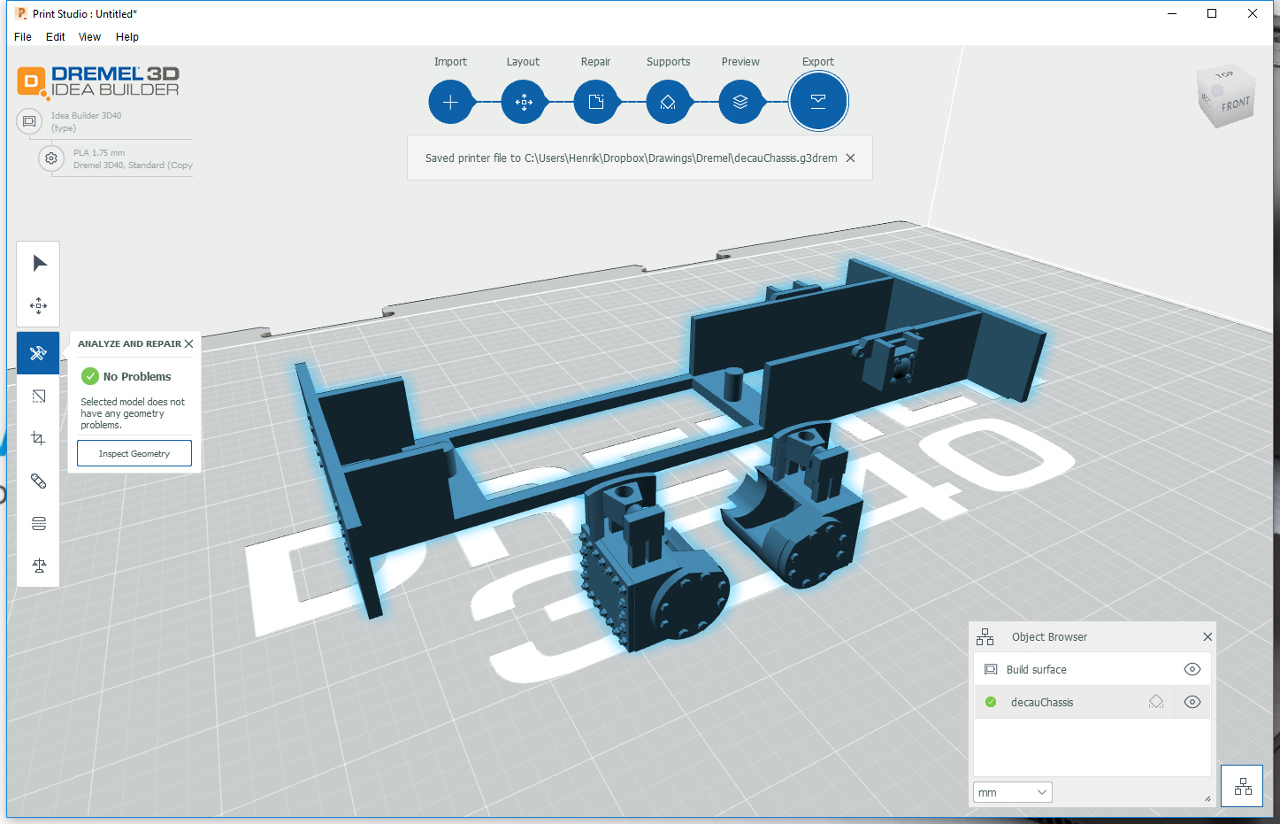
Task: Click the FRONT face of the view cube
Action: [x=1235, y=104]
